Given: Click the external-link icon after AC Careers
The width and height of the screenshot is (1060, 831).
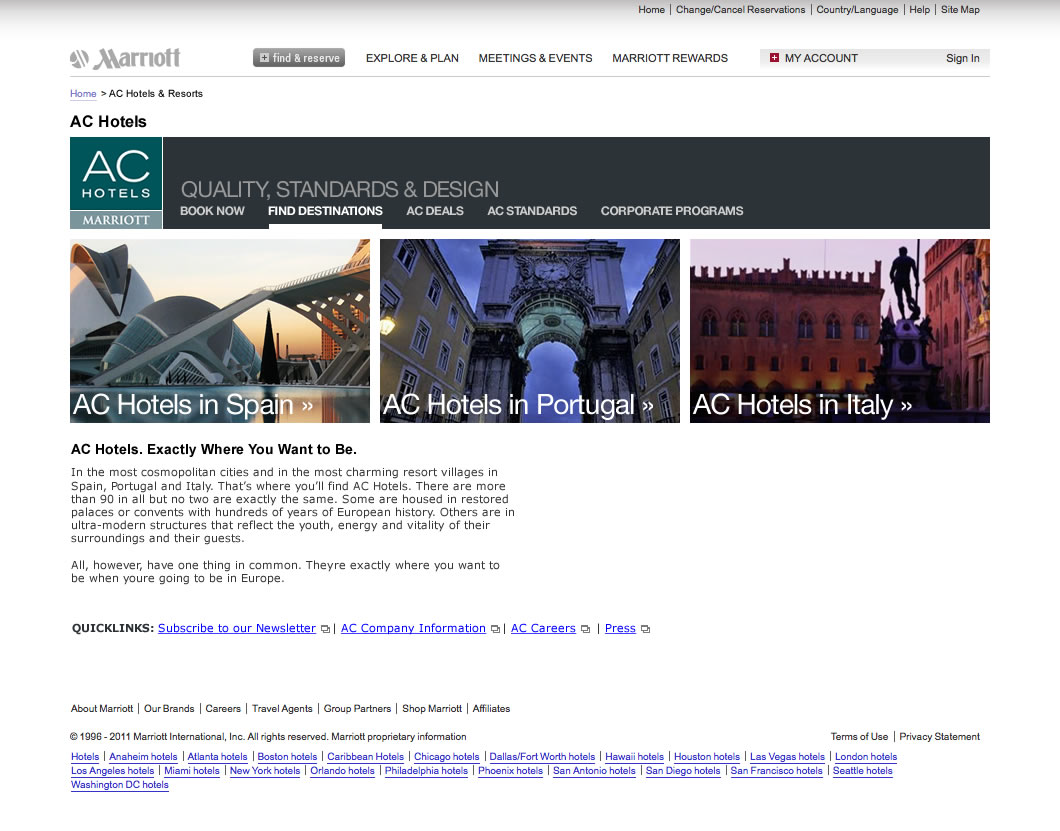Looking at the screenshot, I should click(x=585, y=629).
